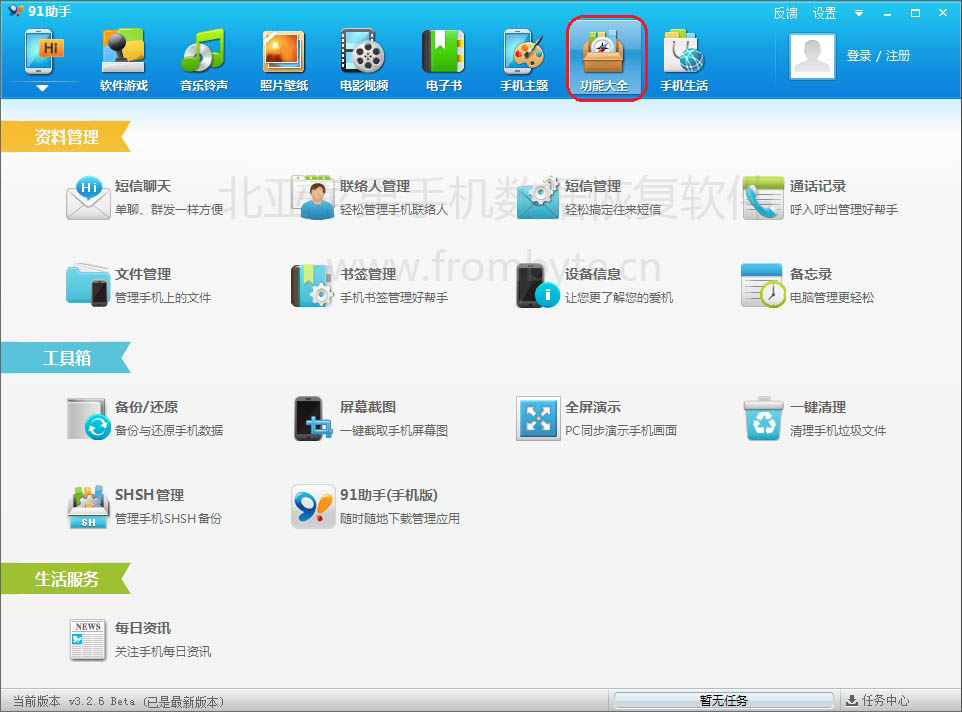962x712 pixels.
Task: Open 任务中心 task center
Action: click(878, 700)
